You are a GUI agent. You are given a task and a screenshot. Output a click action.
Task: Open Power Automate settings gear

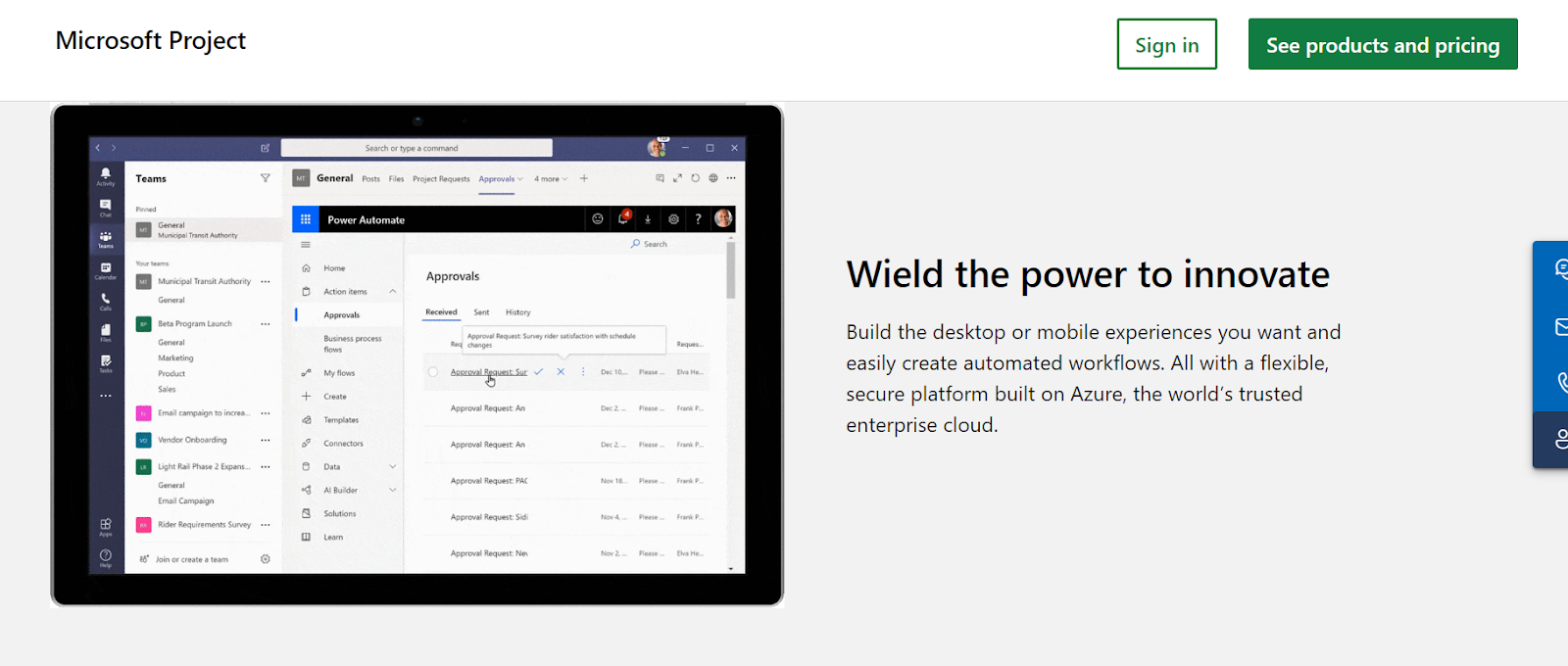click(x=673, y=219)
